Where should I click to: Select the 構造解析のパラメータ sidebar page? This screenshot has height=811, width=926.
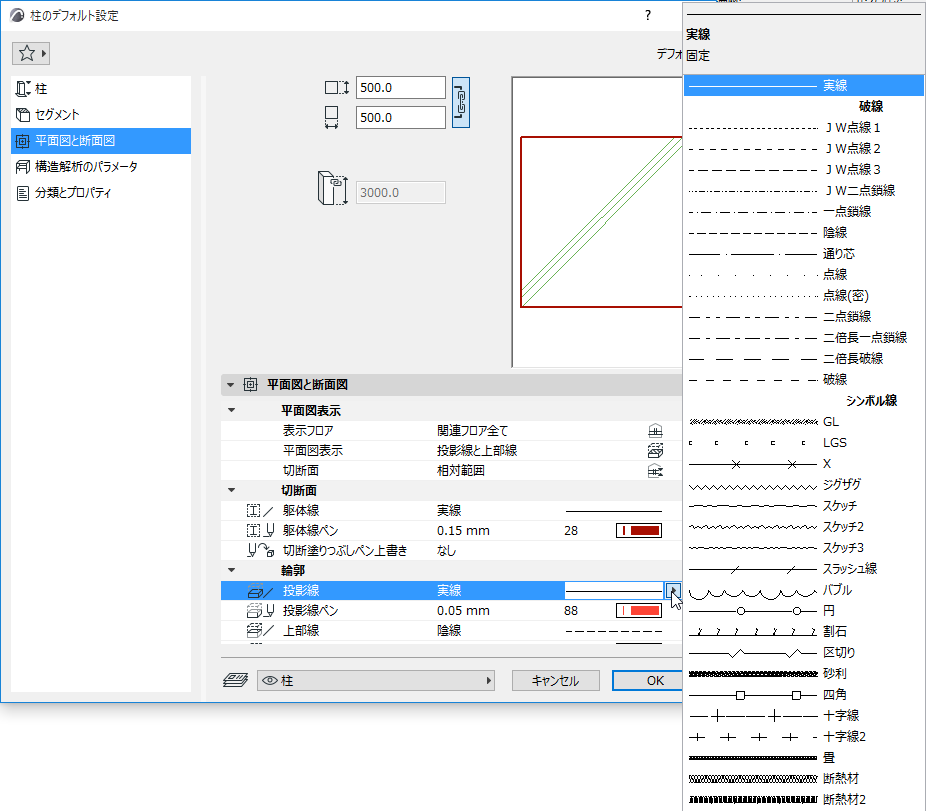(101, 167)
